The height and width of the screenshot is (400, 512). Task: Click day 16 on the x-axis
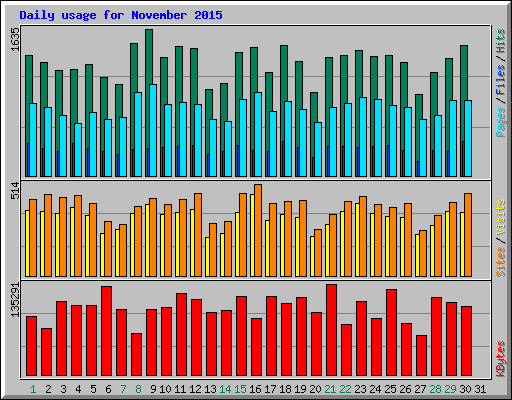[255, 389]
